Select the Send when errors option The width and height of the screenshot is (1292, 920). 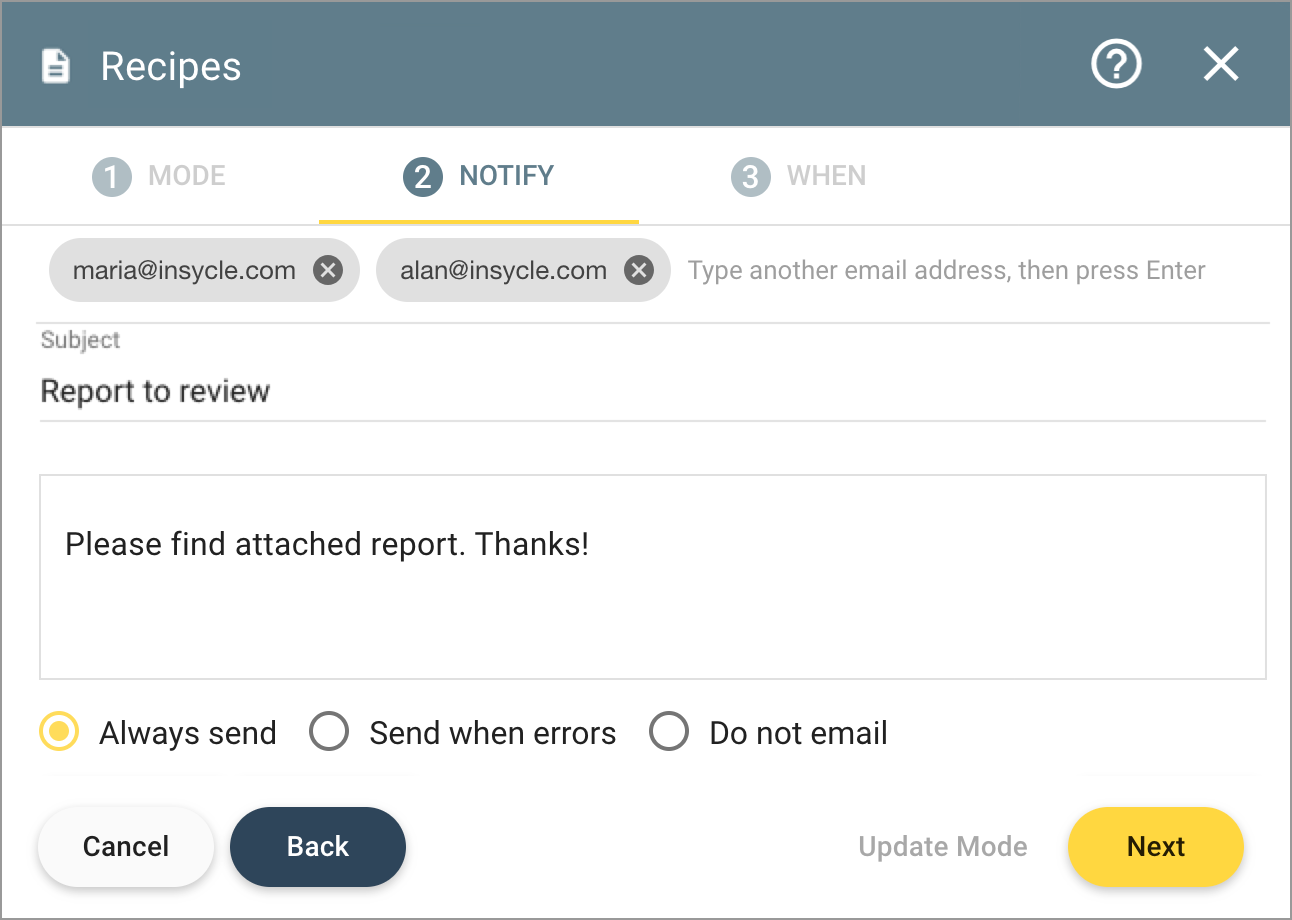[329, 732]
